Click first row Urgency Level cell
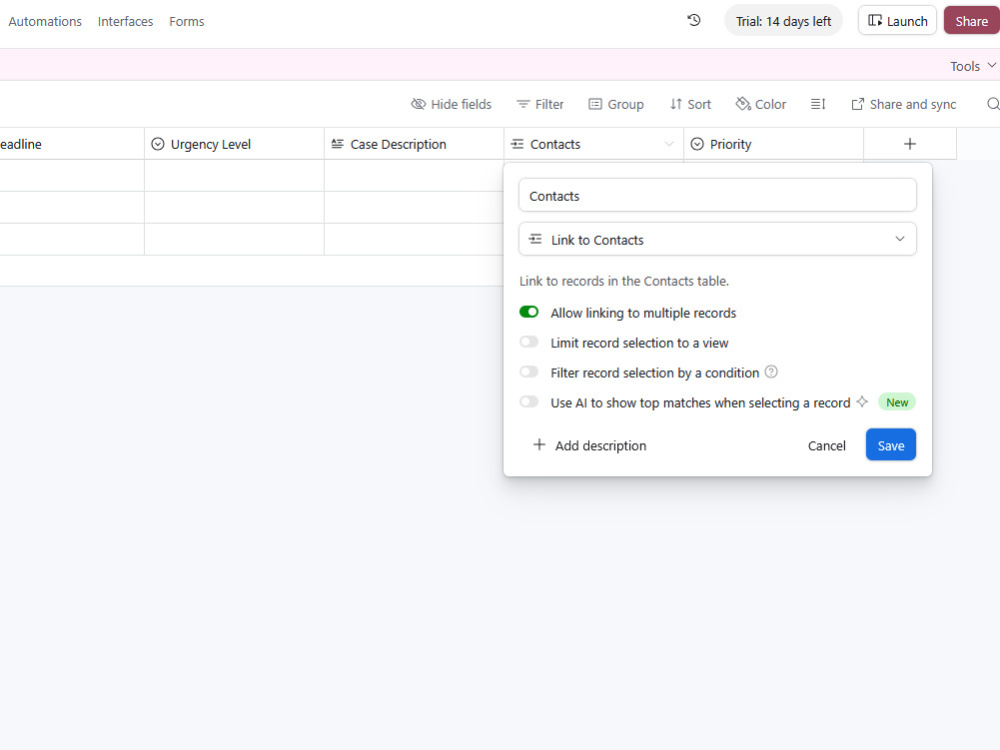 tap(234, 175)
